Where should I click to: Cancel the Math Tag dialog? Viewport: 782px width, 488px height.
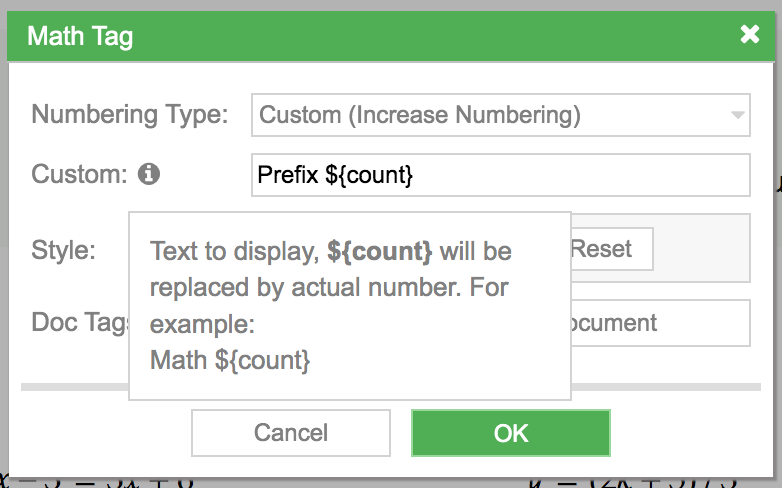pyautogui.click(x=291, y=433)
